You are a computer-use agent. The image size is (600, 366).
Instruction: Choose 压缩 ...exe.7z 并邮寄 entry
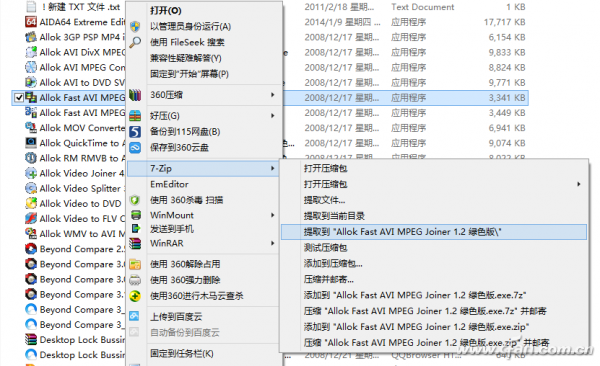click(x=425, y=311)
